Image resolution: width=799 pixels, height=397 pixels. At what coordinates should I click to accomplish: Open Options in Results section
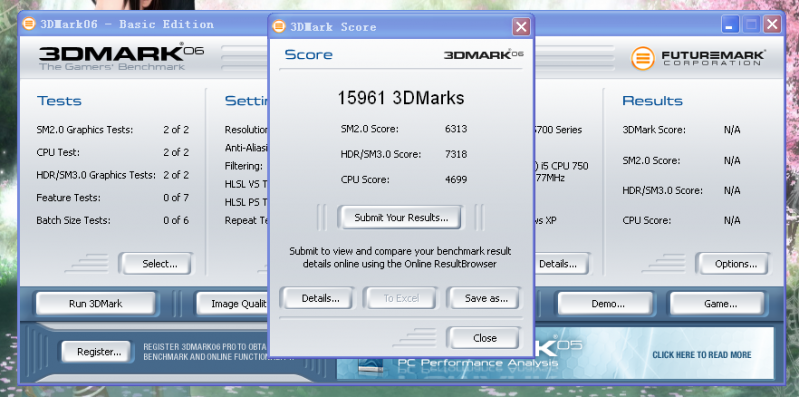(735, 264)
